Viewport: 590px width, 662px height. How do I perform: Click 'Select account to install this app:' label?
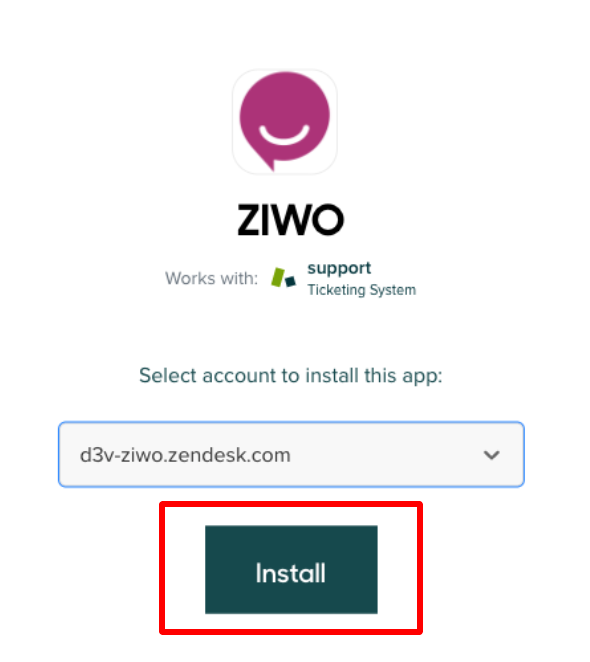tap(291, 376)
